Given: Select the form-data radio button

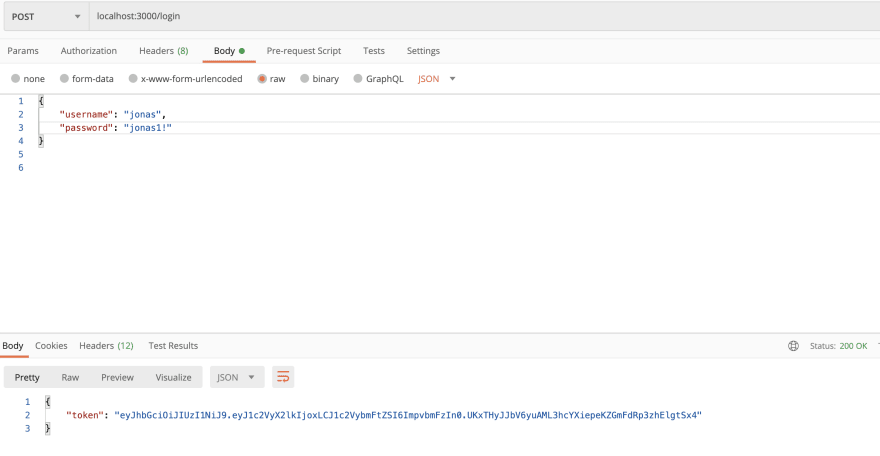Looking at the screenshot, I should tap(65, 79).
